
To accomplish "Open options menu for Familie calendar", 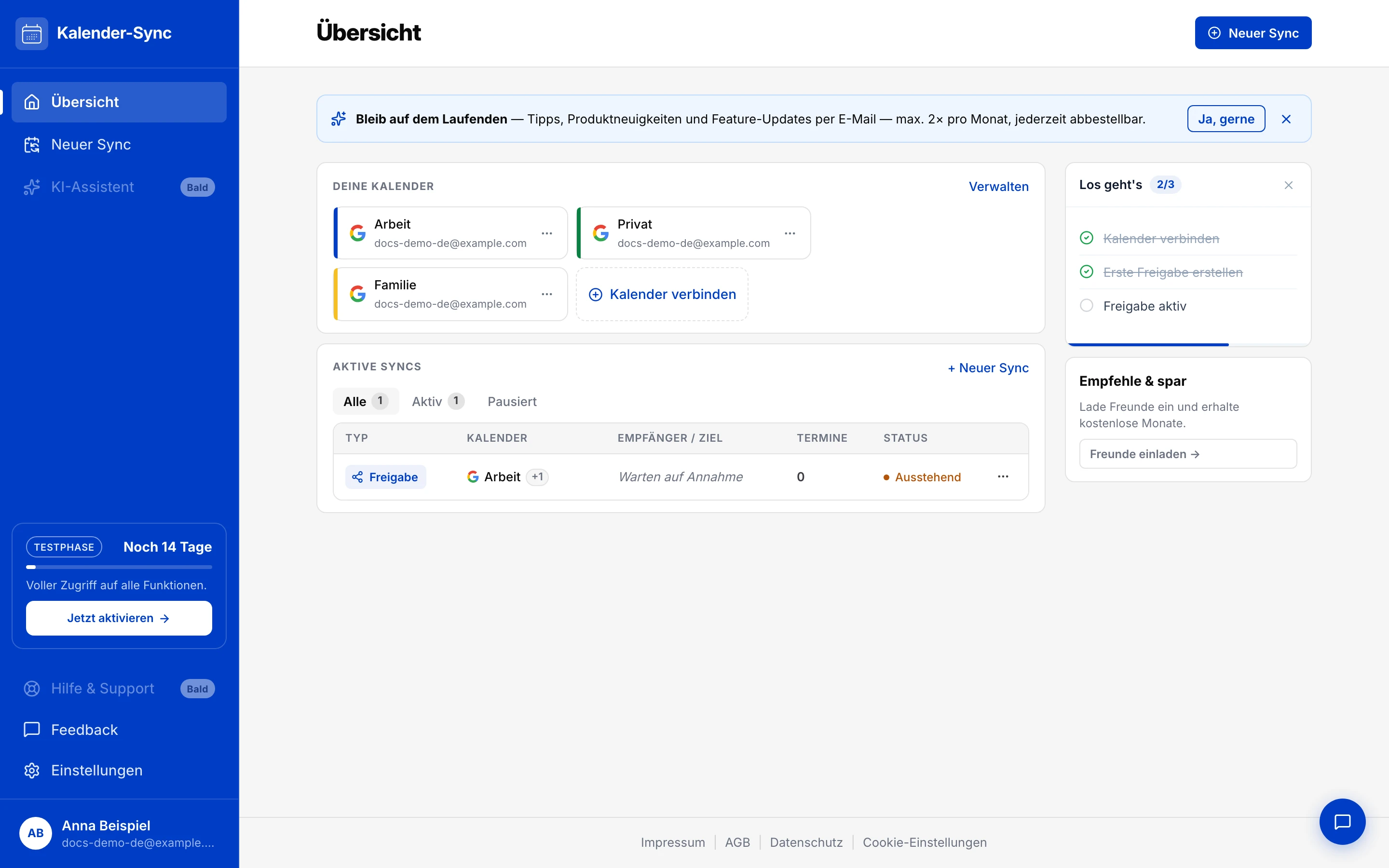I will click(547, 294).
